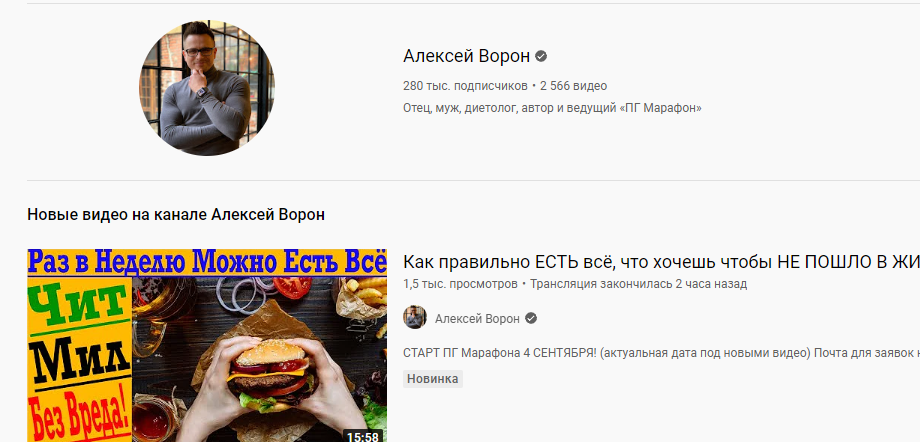Open Алексей Ворон channel avatar photo
This screenshot has height=442, width=920.
[207, 88]
